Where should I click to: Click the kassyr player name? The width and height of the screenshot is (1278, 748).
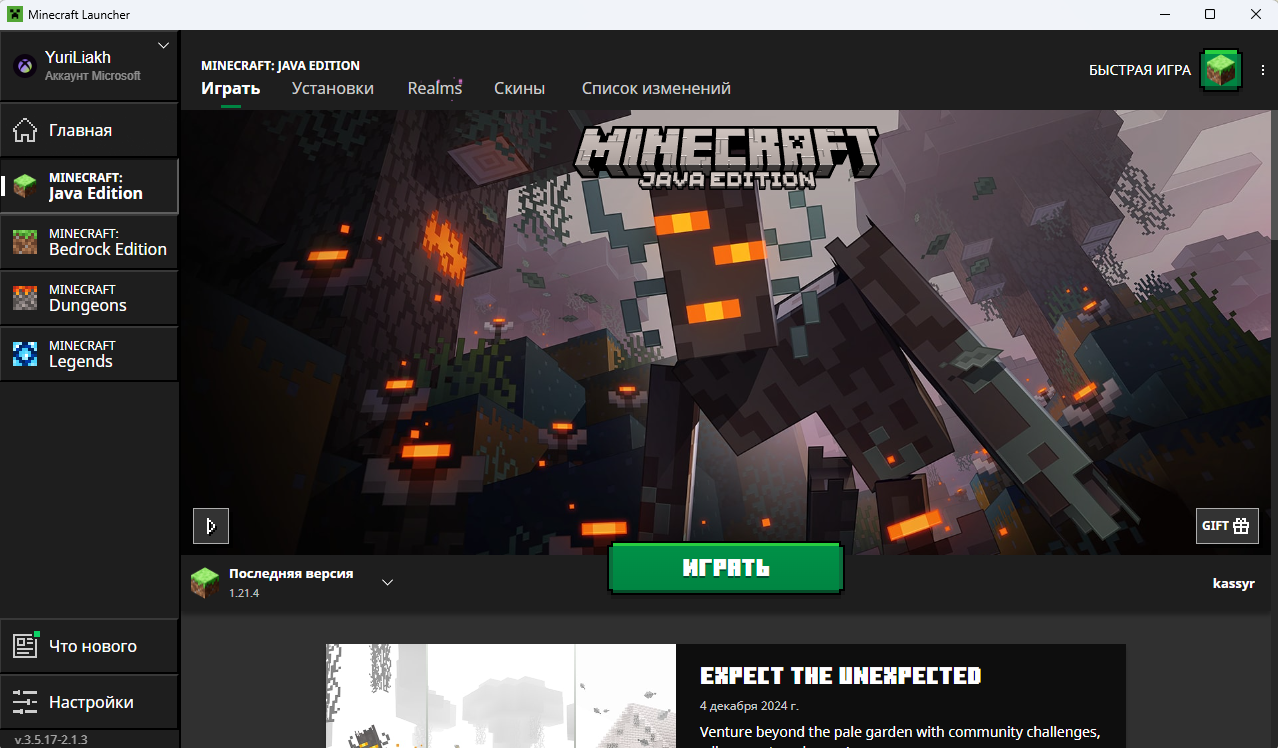point(1233,583)
